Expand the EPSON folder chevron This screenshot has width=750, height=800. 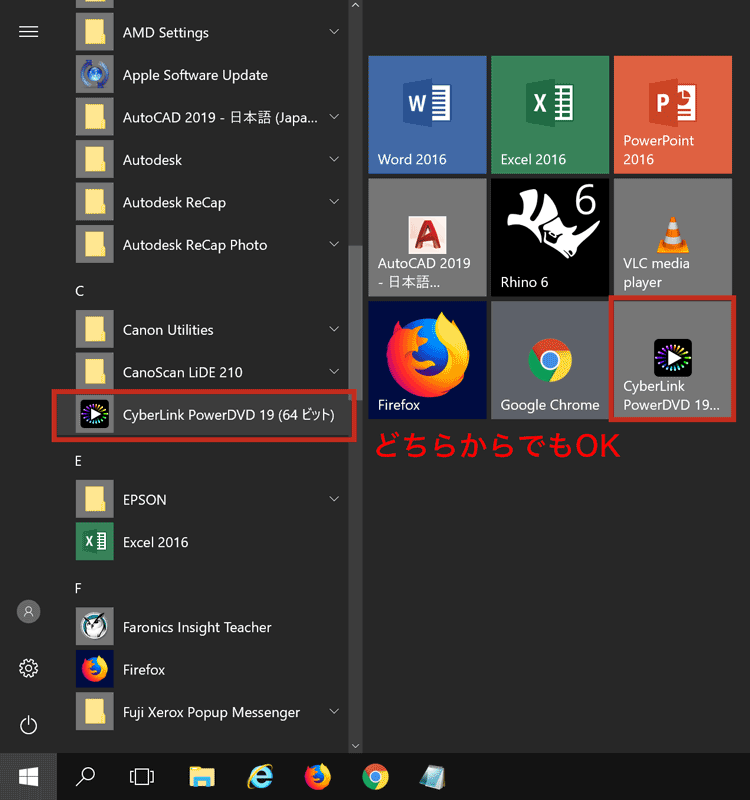334,500
